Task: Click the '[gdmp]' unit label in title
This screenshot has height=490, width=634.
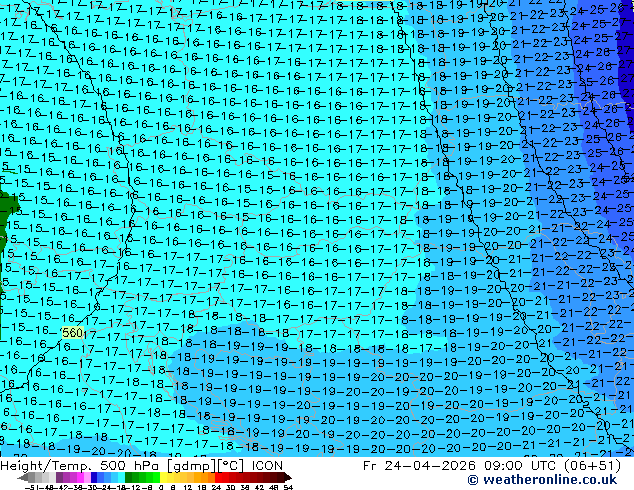Action: click(192, 466)
